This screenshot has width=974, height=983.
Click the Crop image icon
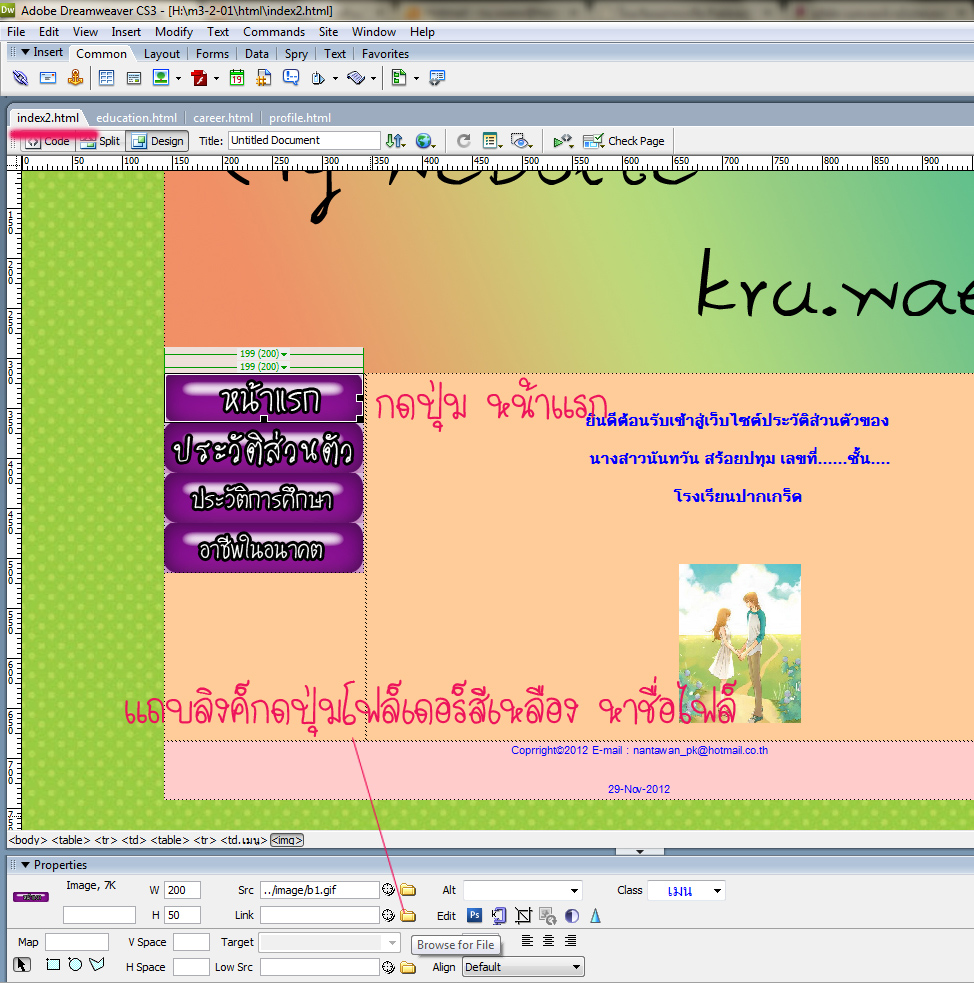(x=523, y=916)
